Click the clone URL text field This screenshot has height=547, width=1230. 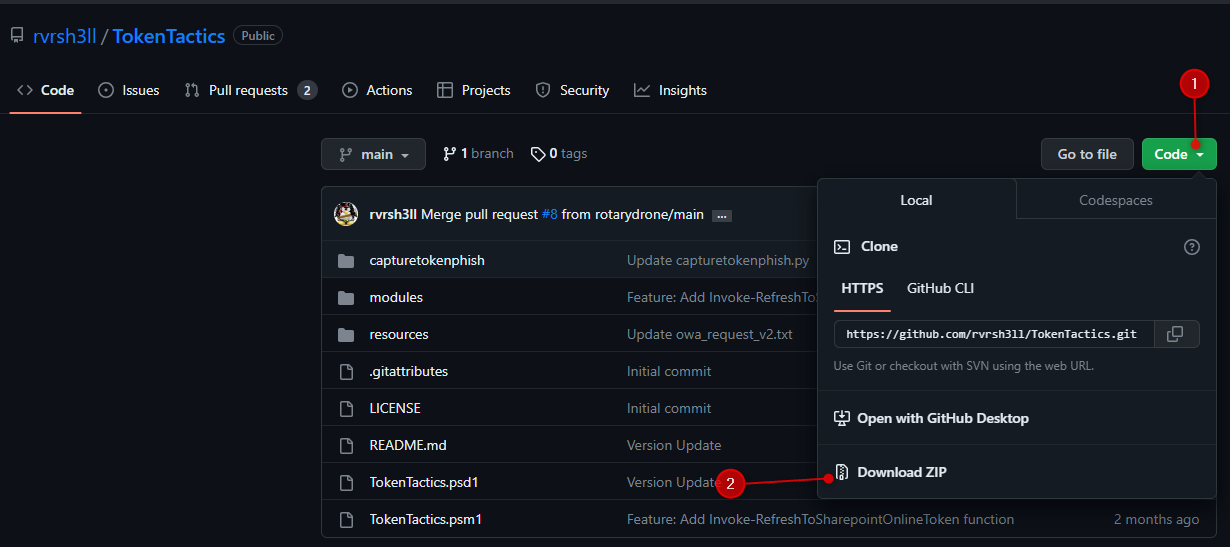coord(994,334)
